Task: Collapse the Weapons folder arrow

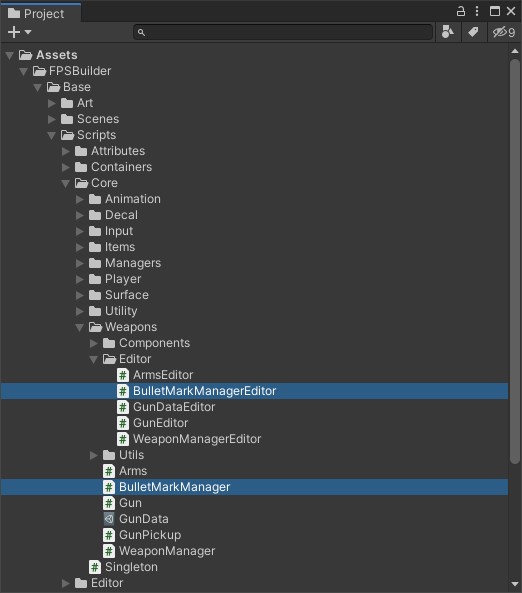Action: click(x=79, y=328)
